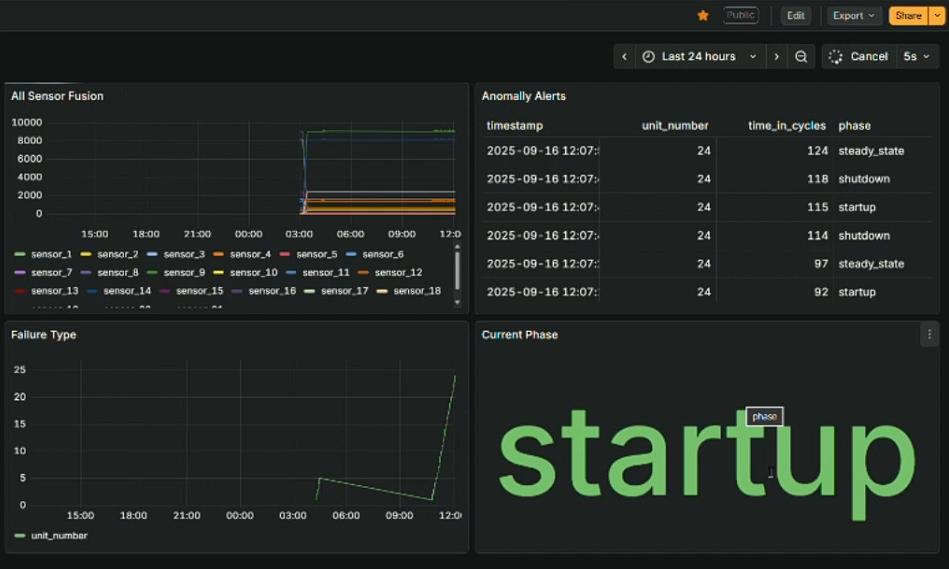This screenshot has height=569, width=949.
Task: Zoom out the time range
Action: click(801, 56)
